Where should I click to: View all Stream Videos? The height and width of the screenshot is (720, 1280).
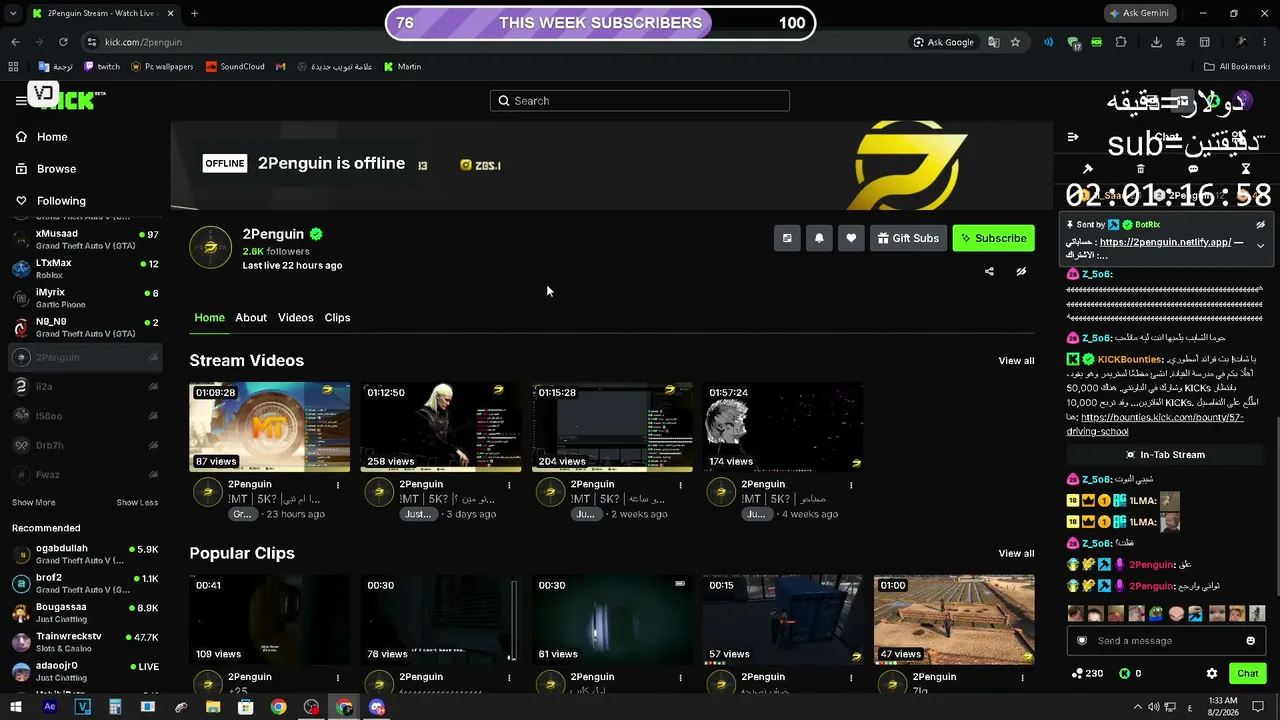(x=1016, y=361)
